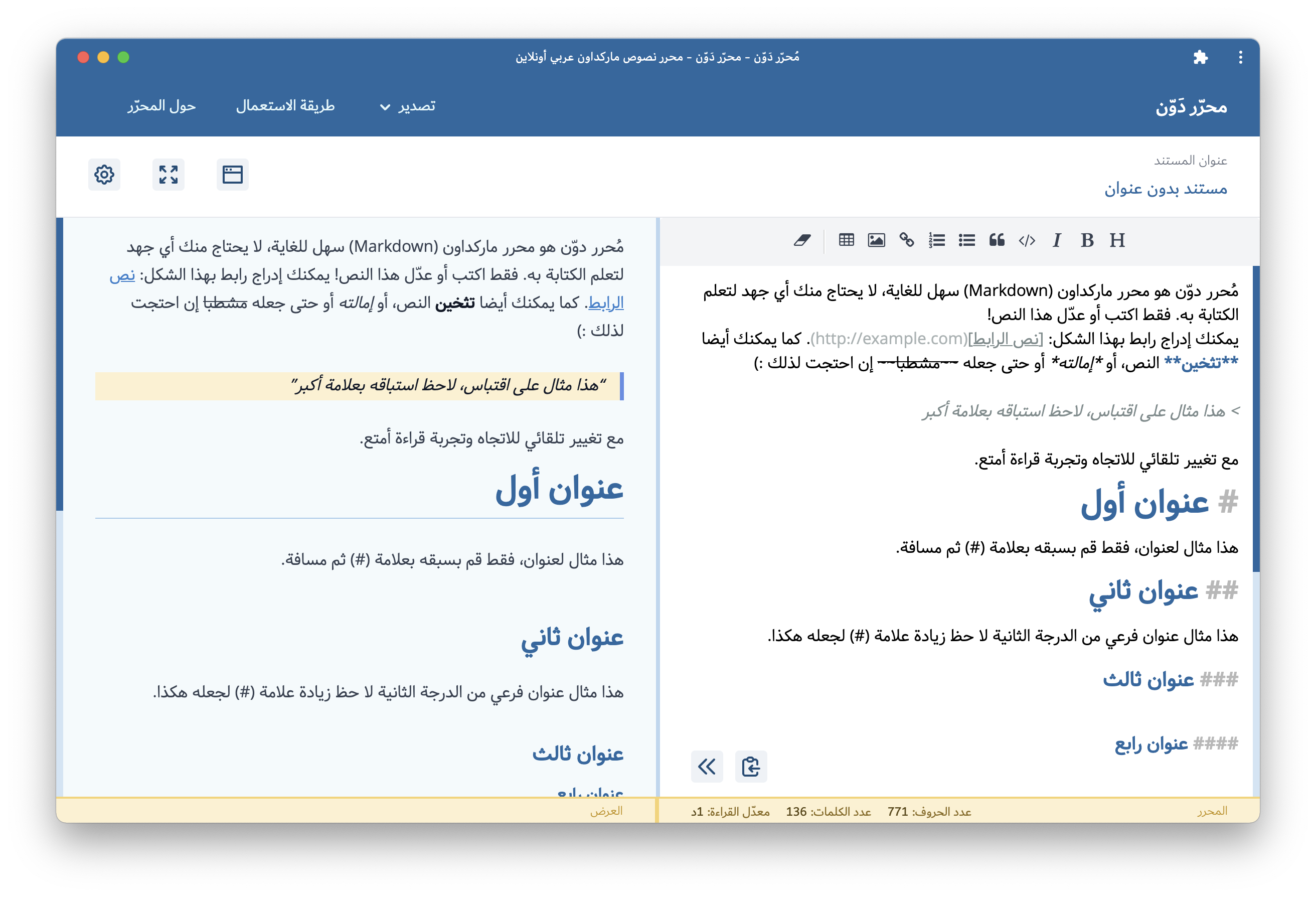Insert a code block using the code icon

[x=1027, y=240]
